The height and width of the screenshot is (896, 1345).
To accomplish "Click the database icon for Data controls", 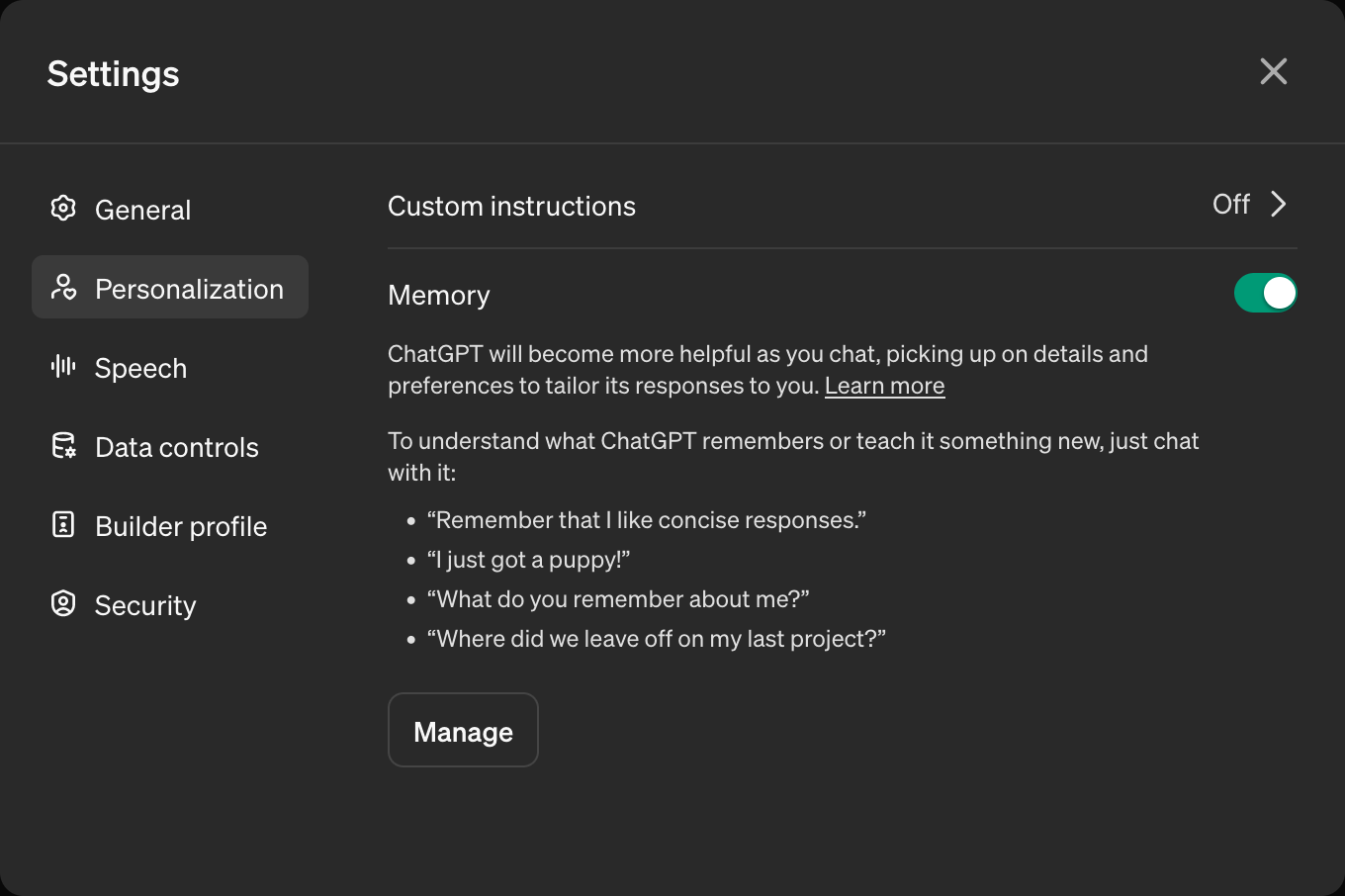I will 63,446.
